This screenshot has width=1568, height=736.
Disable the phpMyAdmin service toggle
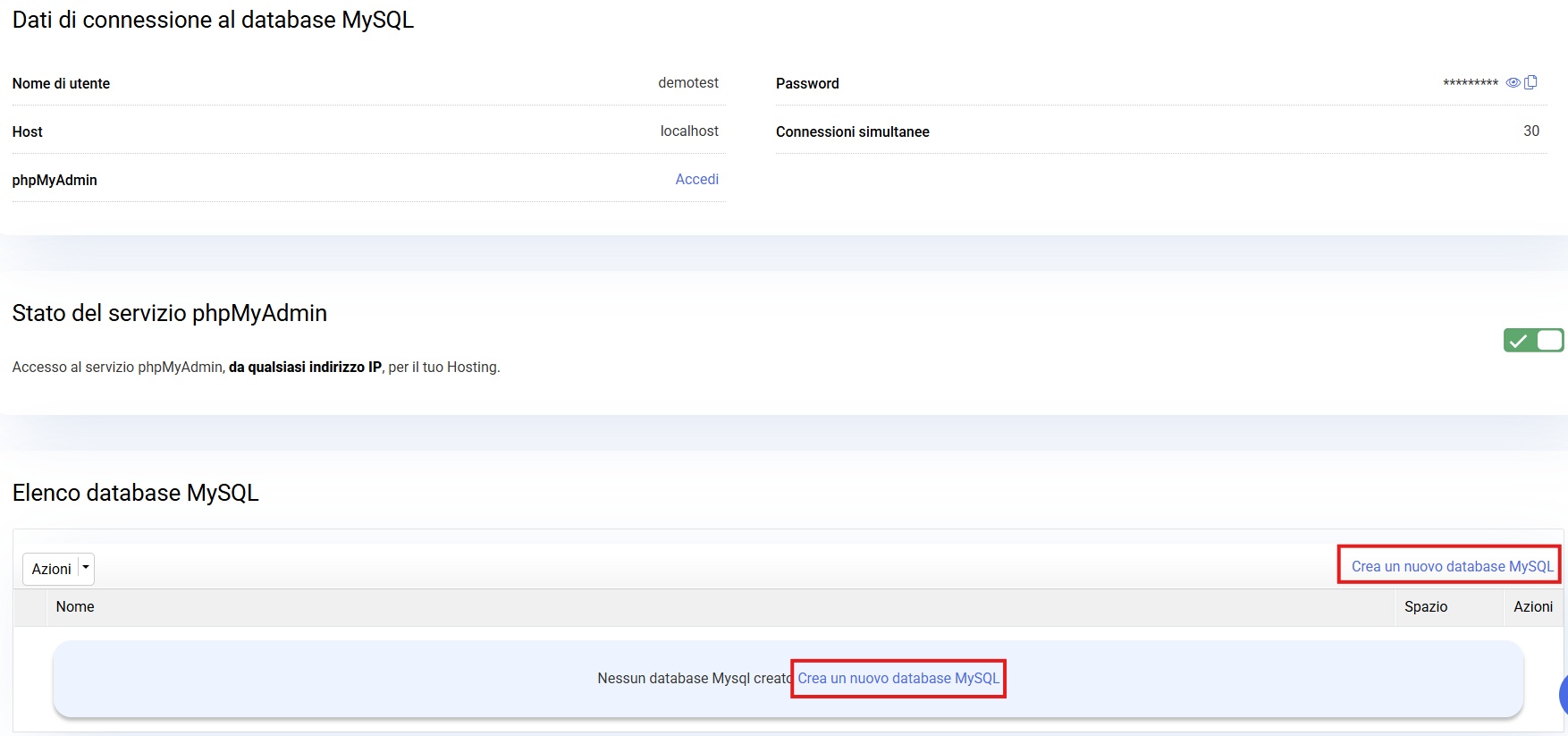tap(1533, 340)
